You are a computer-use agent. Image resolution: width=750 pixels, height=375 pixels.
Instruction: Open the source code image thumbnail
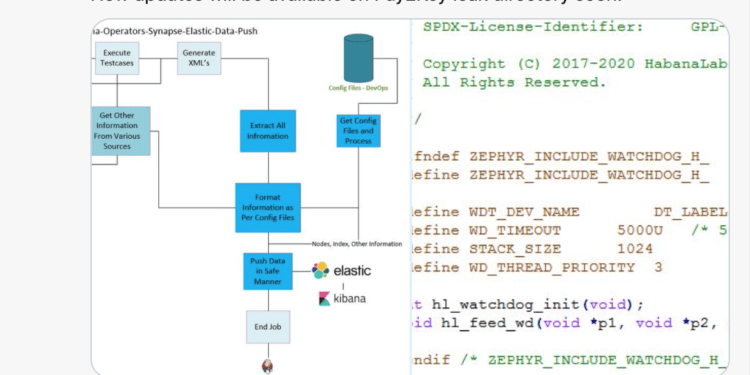click(570, 197)
